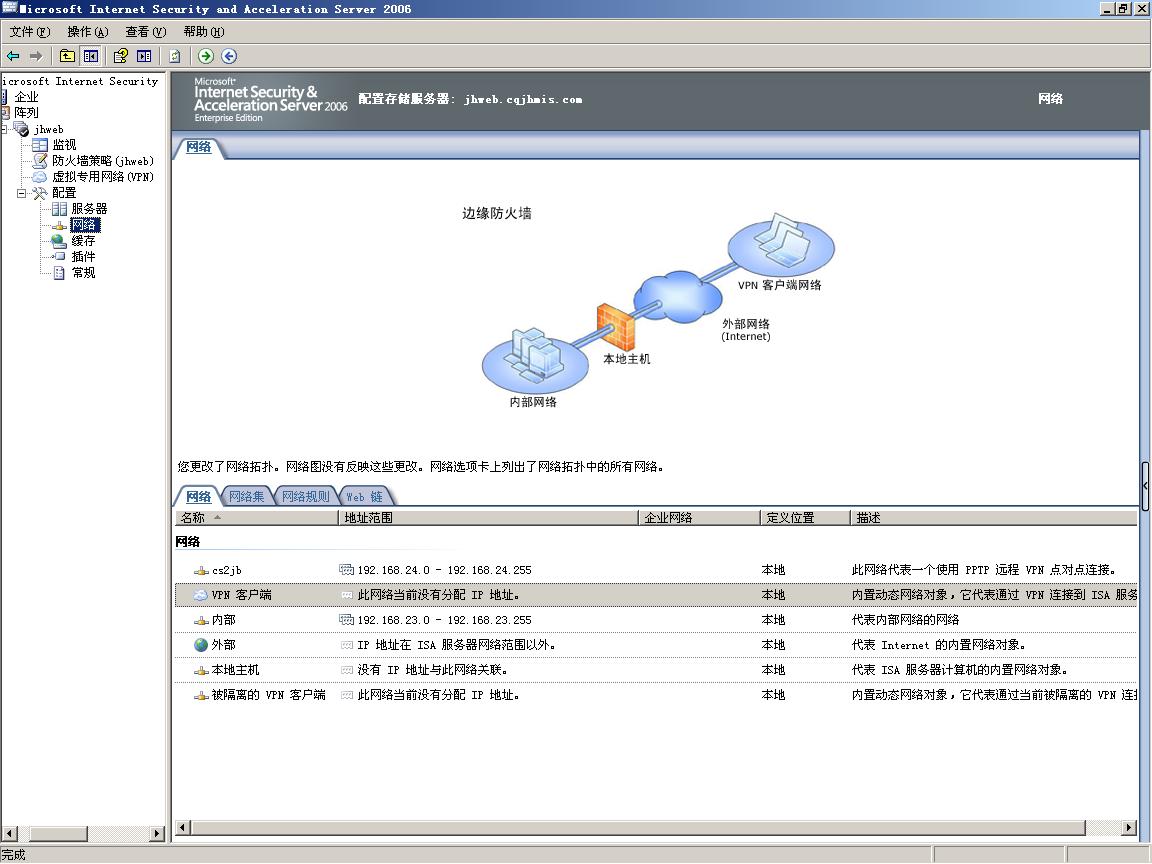1152x864 pixels.
Task: Click the VPN 客户端网络 laptops icon
Action: 781,245
